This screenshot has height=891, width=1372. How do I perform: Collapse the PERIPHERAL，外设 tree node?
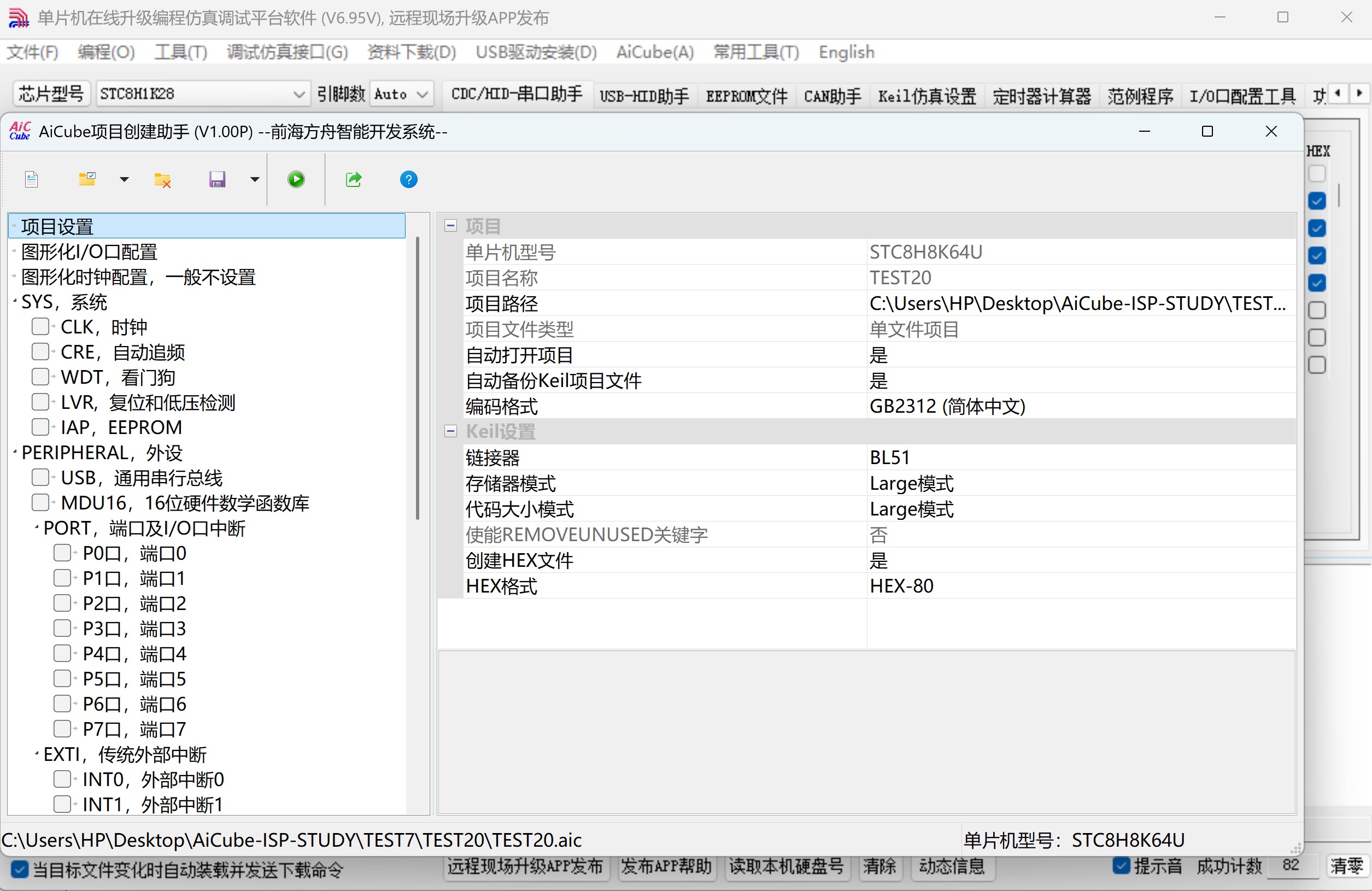pyautogui.click(x=14, y=452)
